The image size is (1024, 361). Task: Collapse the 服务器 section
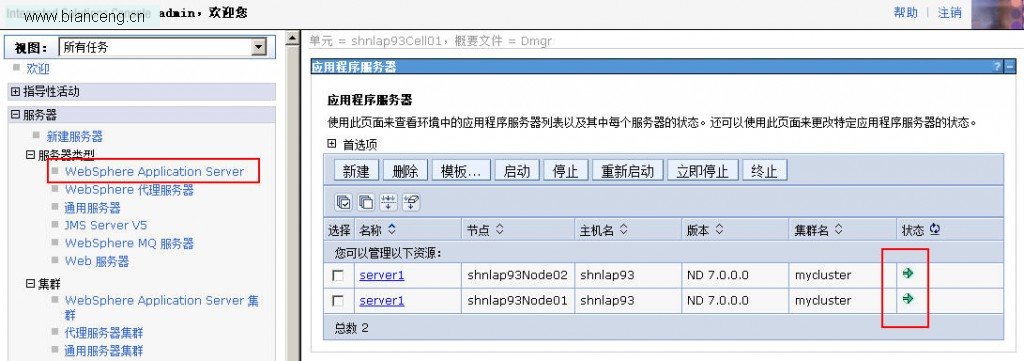tap(16, 115)
